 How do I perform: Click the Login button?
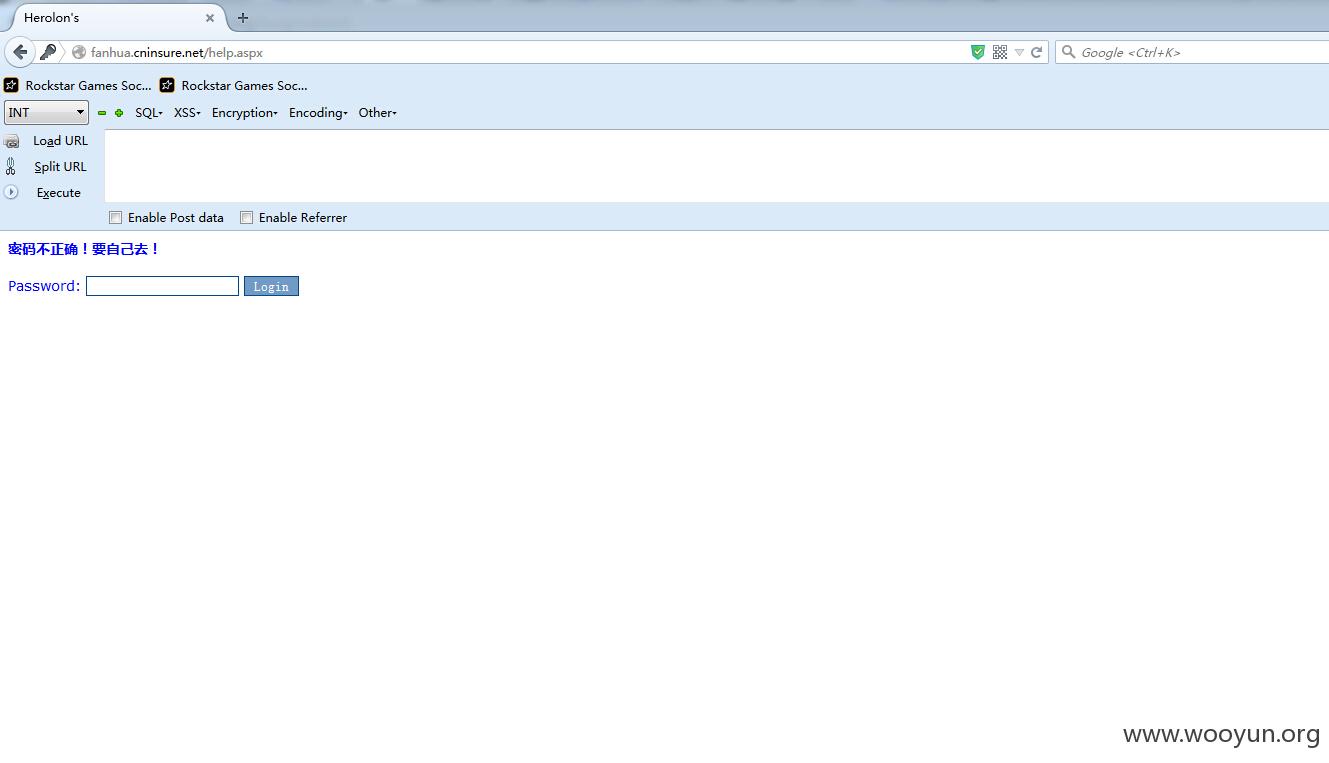pyautogui.click(x=271, y=286)
